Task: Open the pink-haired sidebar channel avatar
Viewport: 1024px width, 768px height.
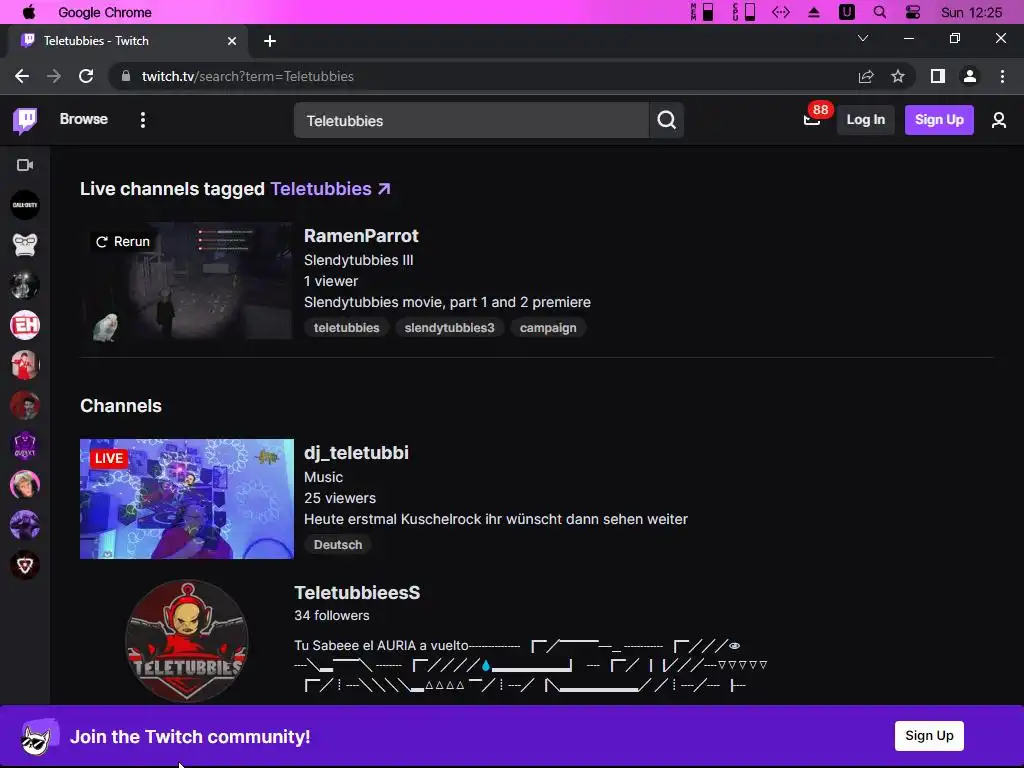Action: (x=25, y=485)
